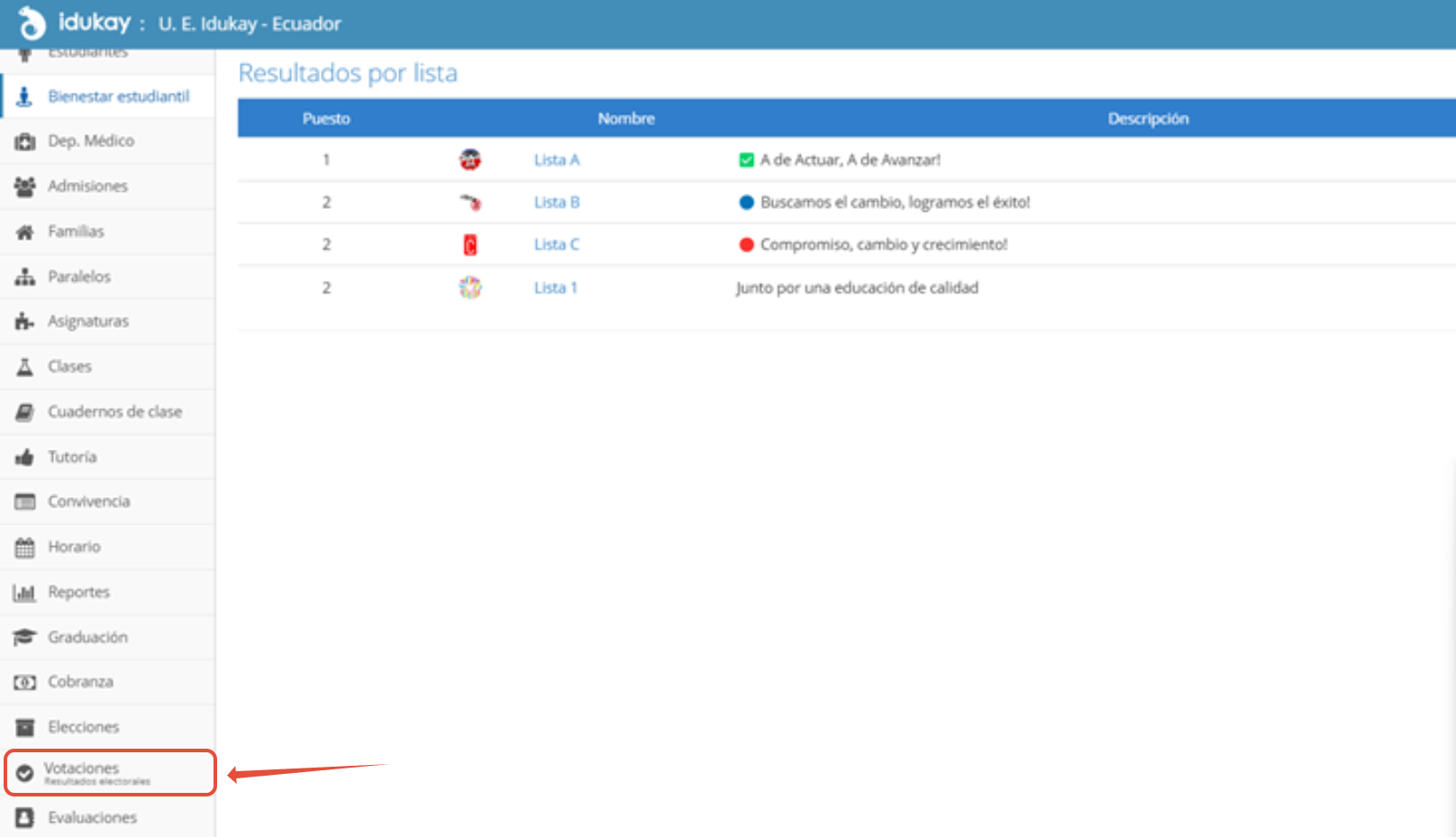The height and width of the screenshot is (837, 1456).
Task: Open the Lista B link
Action: pos(556,202)
